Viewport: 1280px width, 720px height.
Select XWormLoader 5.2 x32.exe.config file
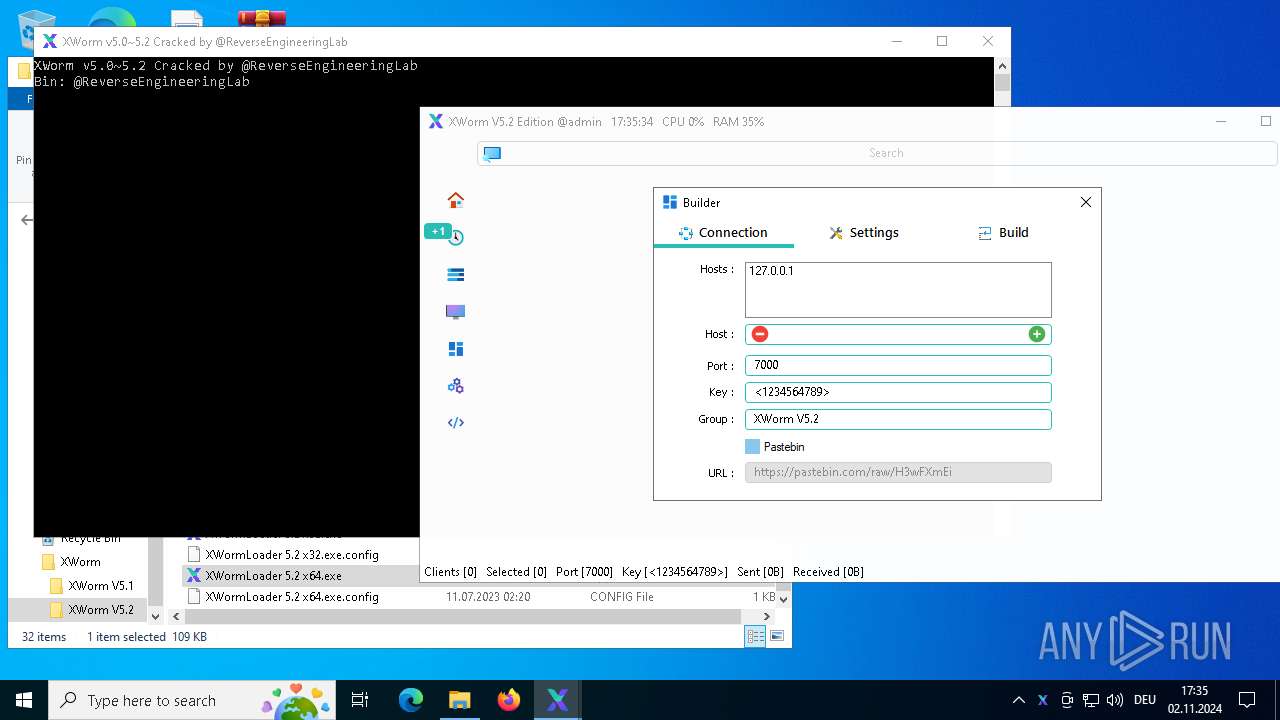click(x=292, y=554)
